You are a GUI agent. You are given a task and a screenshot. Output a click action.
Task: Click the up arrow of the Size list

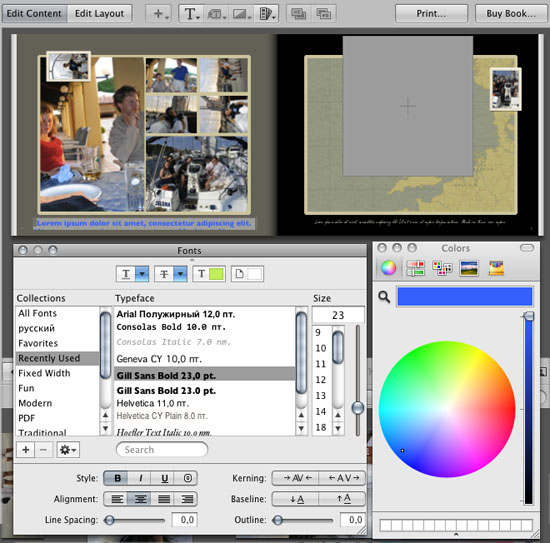[338, 415]
